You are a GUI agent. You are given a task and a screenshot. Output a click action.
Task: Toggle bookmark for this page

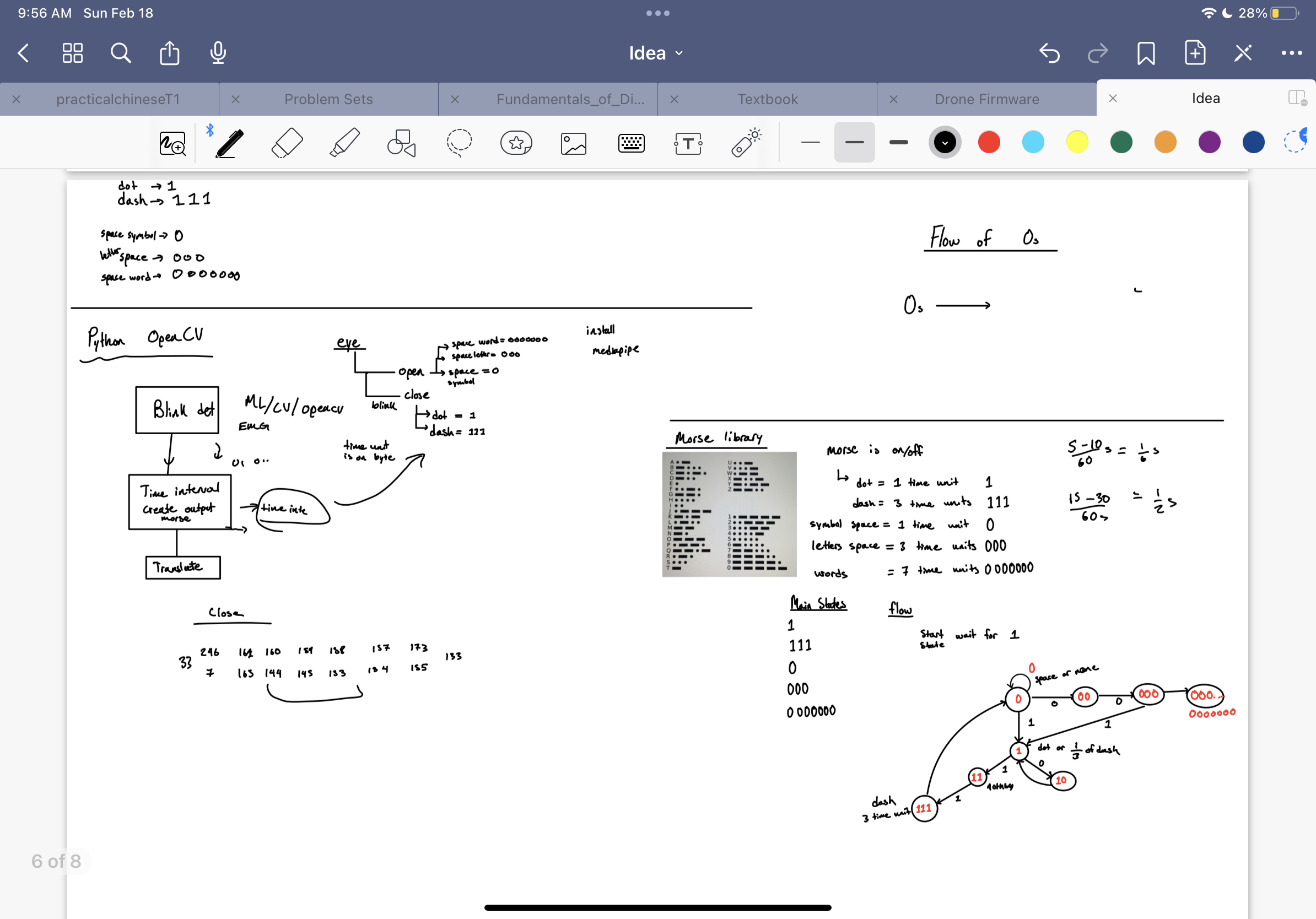1146,53
